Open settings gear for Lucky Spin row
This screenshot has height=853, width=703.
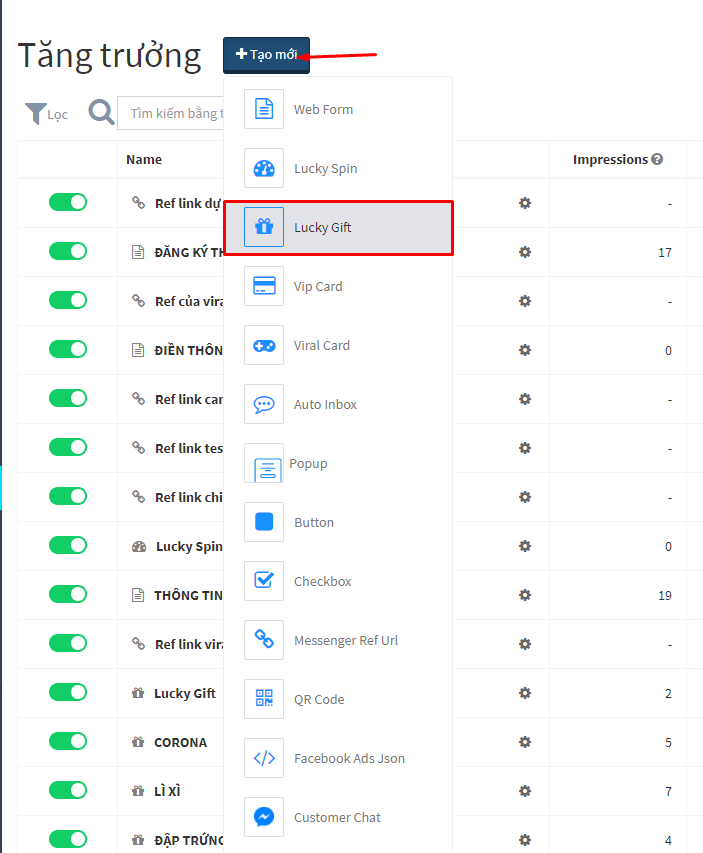[x=525, y=546]
